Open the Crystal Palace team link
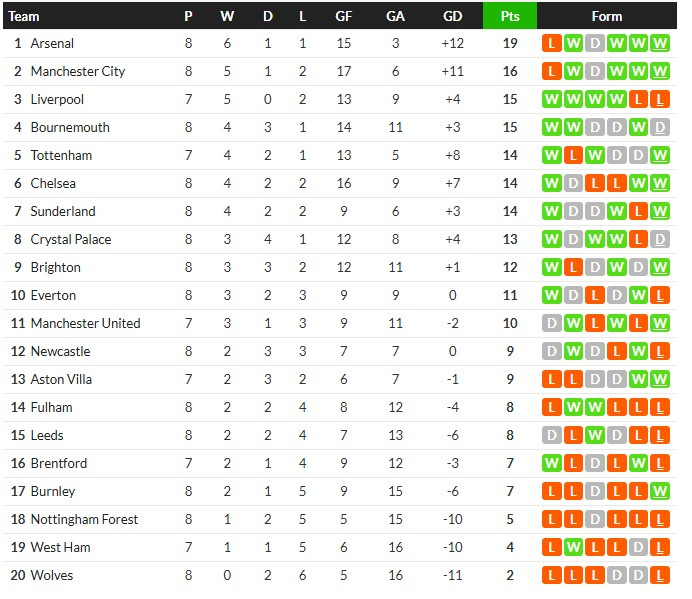 [x=70, y=239]
